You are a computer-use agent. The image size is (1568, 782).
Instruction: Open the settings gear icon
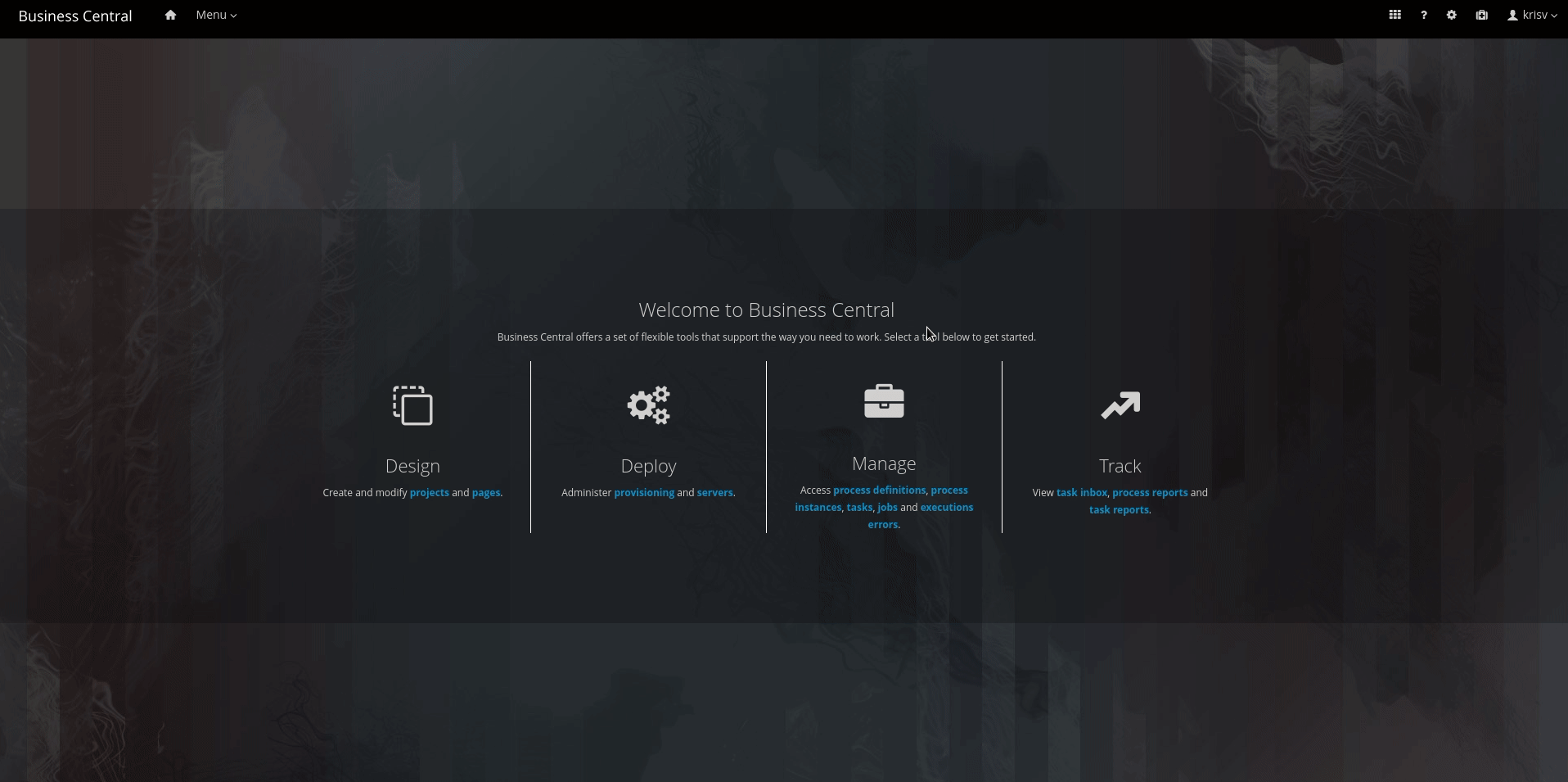click(1451, 16)
